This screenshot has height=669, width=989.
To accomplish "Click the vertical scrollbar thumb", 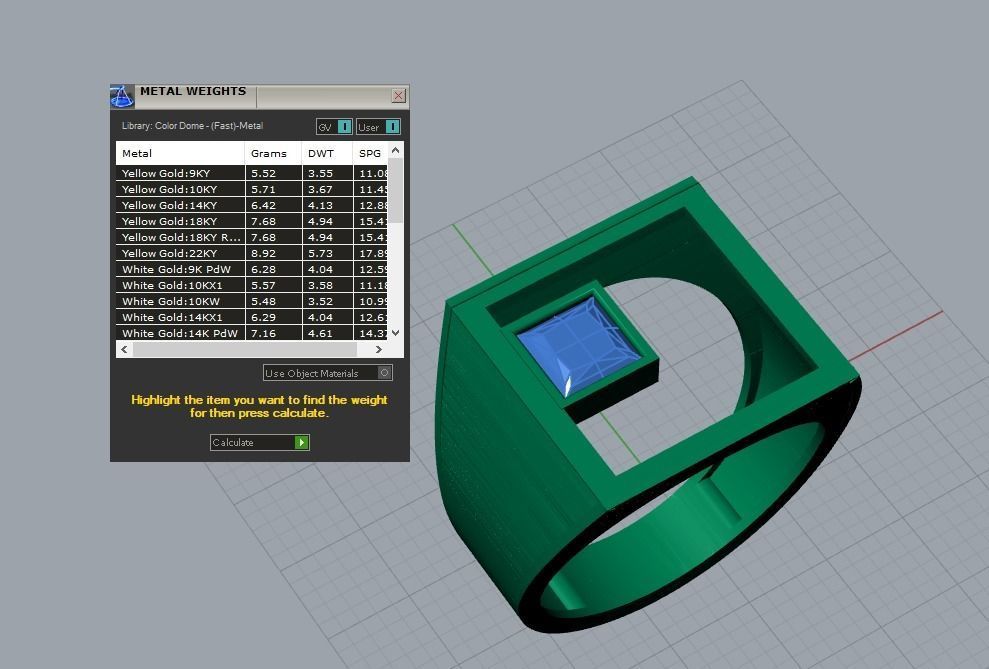I will point(395,190).
